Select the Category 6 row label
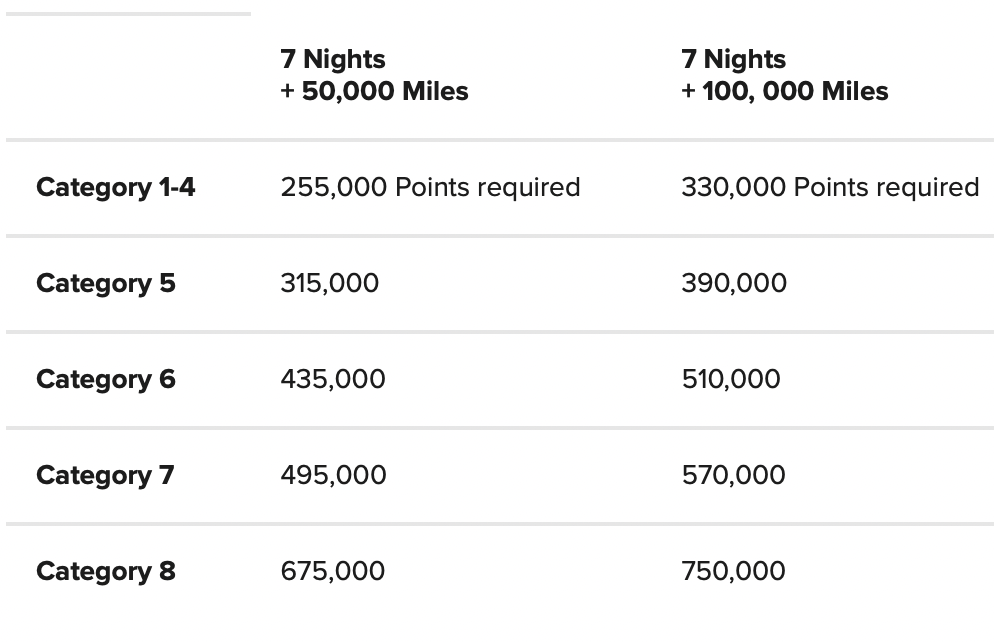 tap(106, 380)
